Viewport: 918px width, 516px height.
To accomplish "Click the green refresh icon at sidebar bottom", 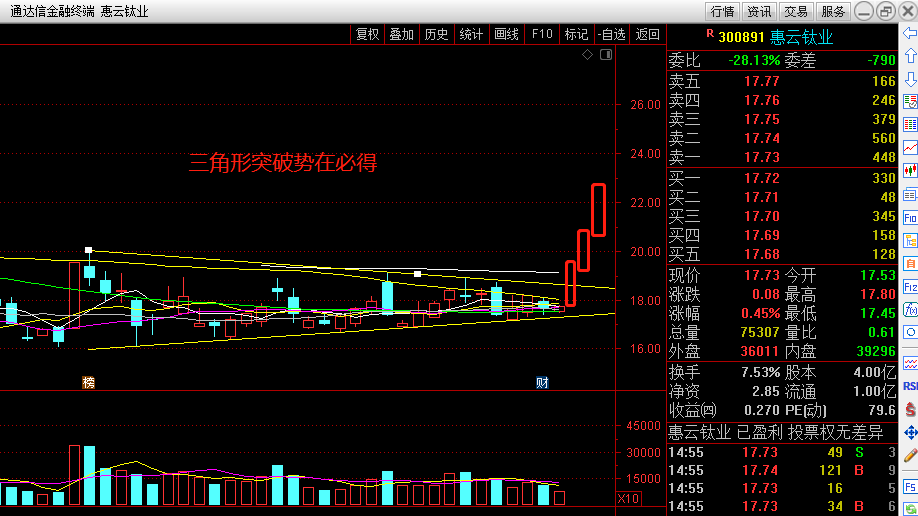I will pos(910,509).
